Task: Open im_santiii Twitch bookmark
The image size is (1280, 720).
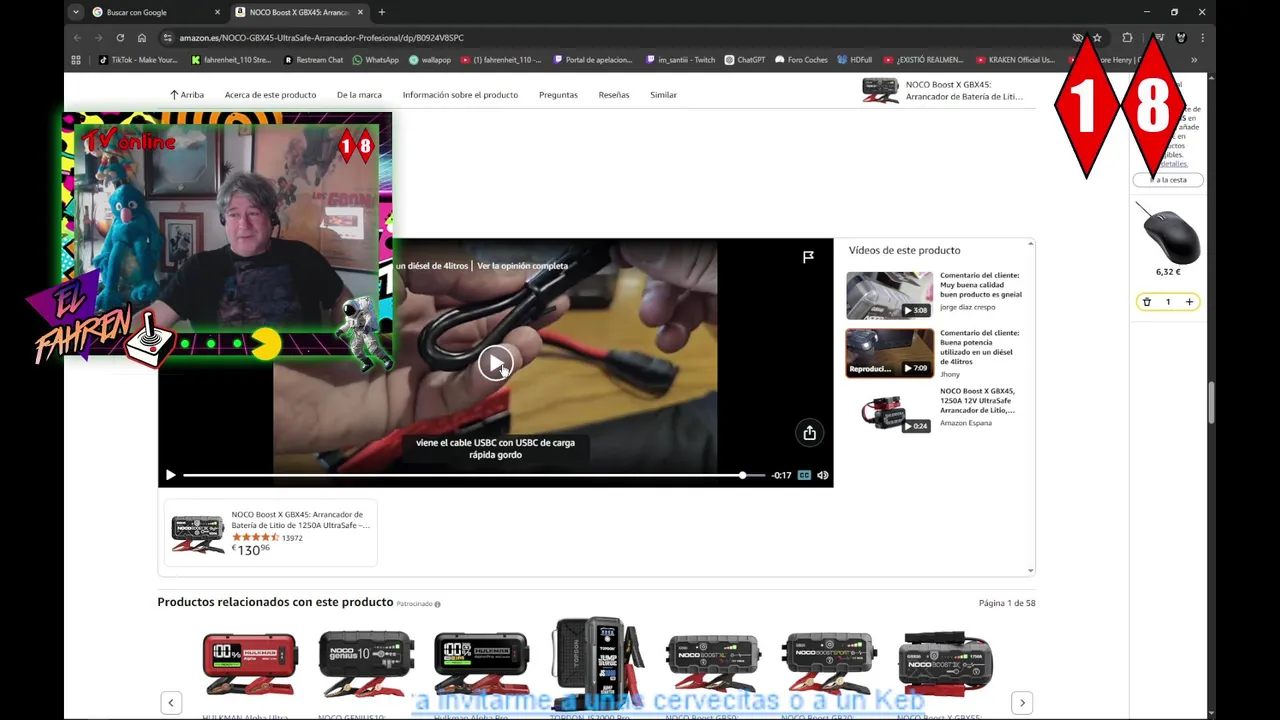Action: (681, 60)
